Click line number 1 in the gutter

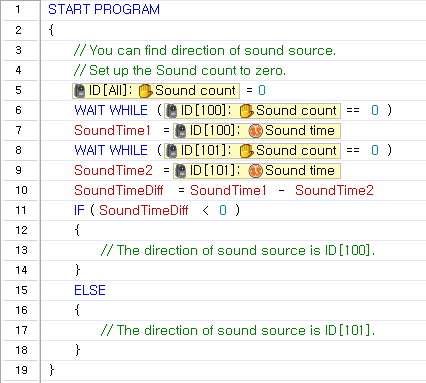[x=18, y=9]
